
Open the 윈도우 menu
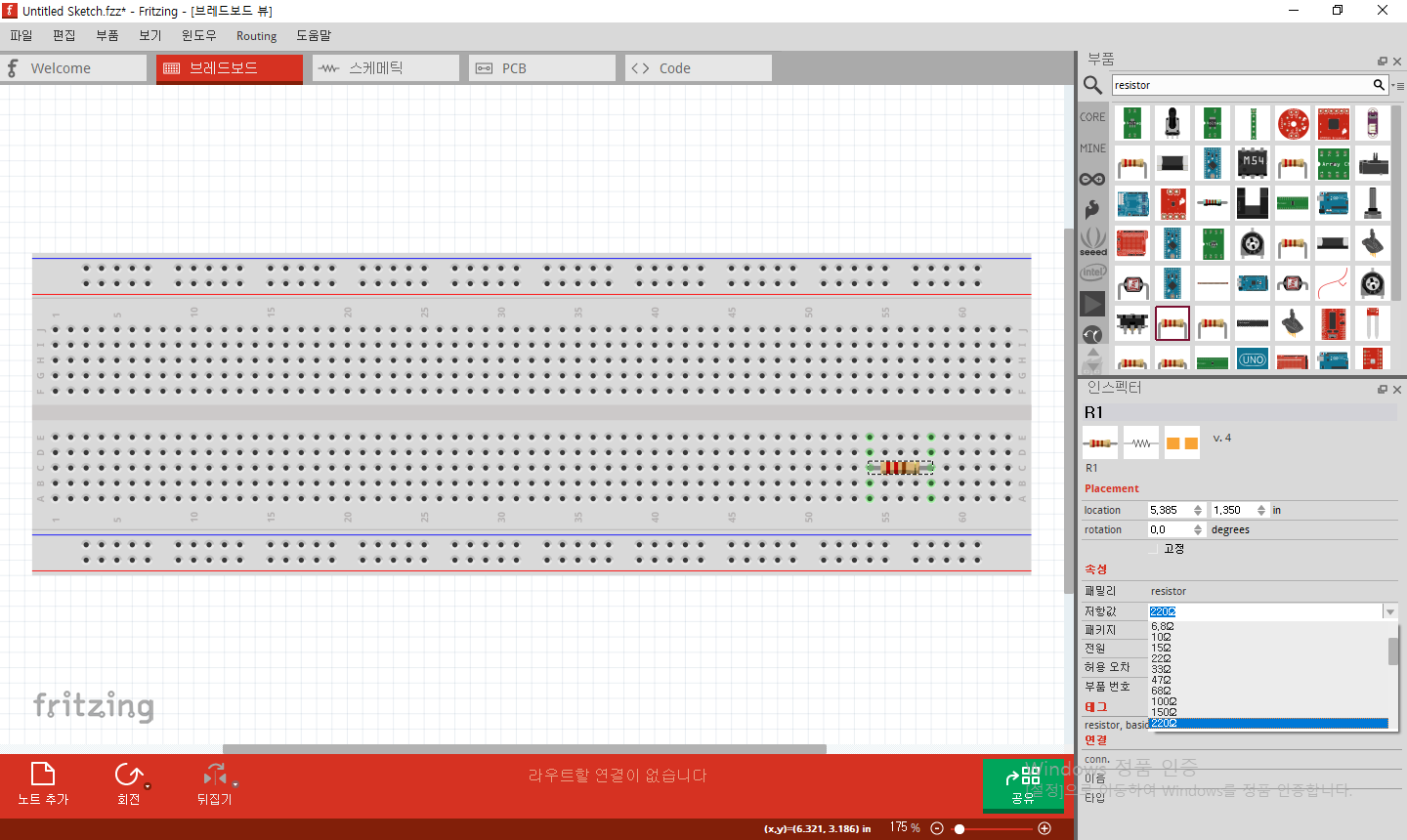(x=199, y=35)
